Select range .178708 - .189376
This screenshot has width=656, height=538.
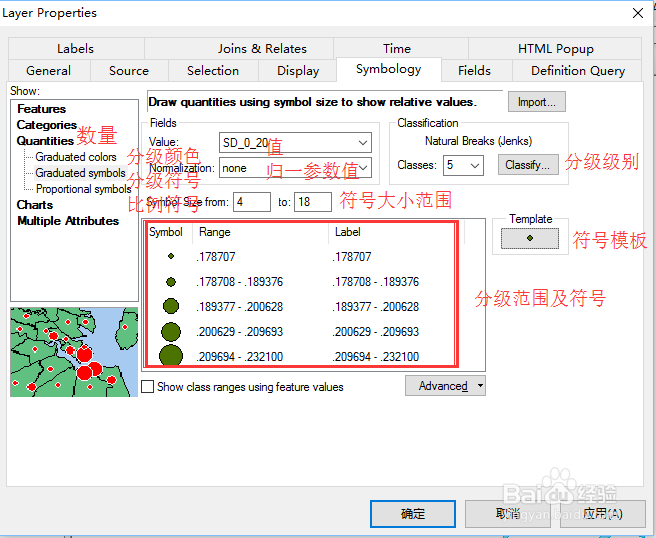tap(240, 282)
